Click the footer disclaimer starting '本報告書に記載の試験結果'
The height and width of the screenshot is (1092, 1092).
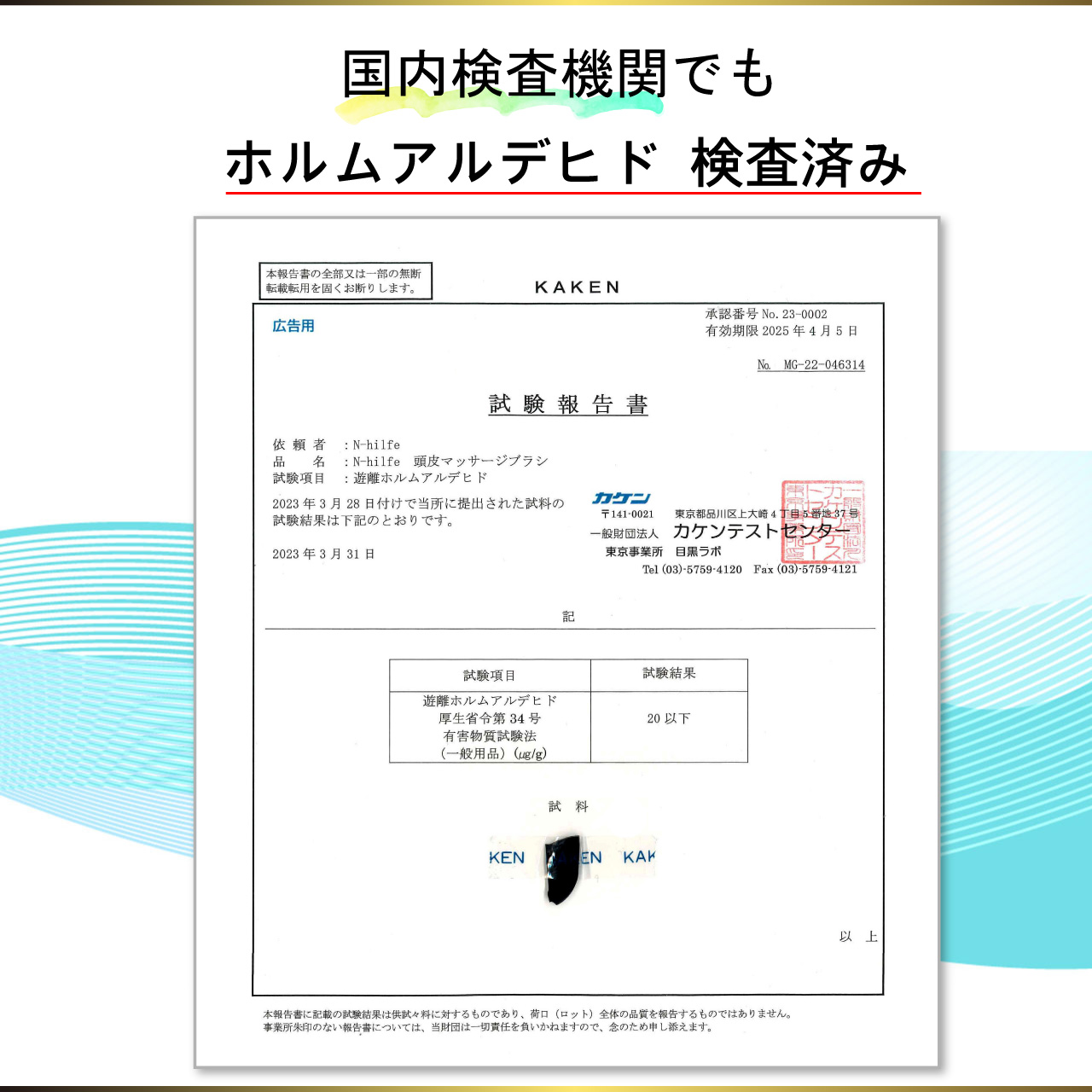(x=529, y=1014)
